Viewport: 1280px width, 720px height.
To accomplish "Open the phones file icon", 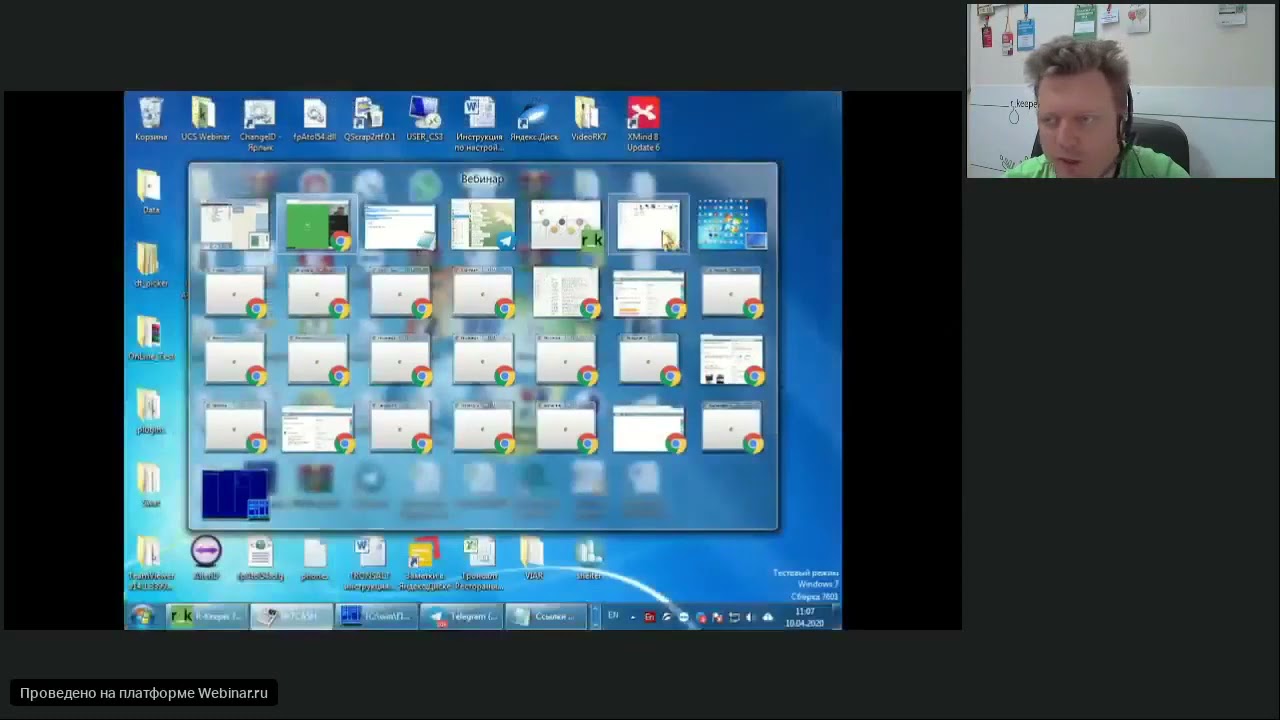I will pos(315,557).
